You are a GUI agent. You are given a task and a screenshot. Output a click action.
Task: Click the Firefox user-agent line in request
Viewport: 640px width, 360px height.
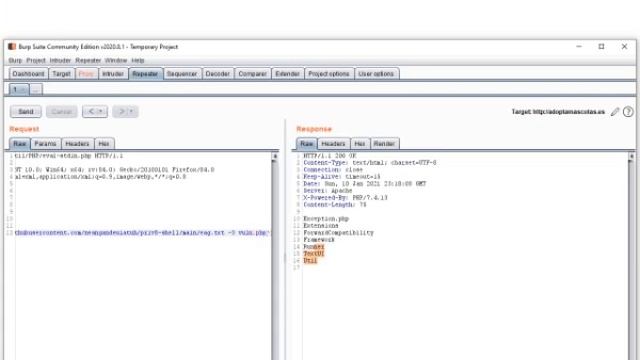pyautogui.click(x=114, y=170)
